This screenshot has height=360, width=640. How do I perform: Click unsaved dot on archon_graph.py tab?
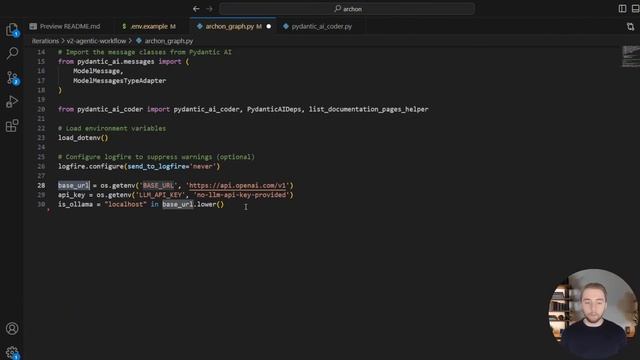(x=269, y=27)
